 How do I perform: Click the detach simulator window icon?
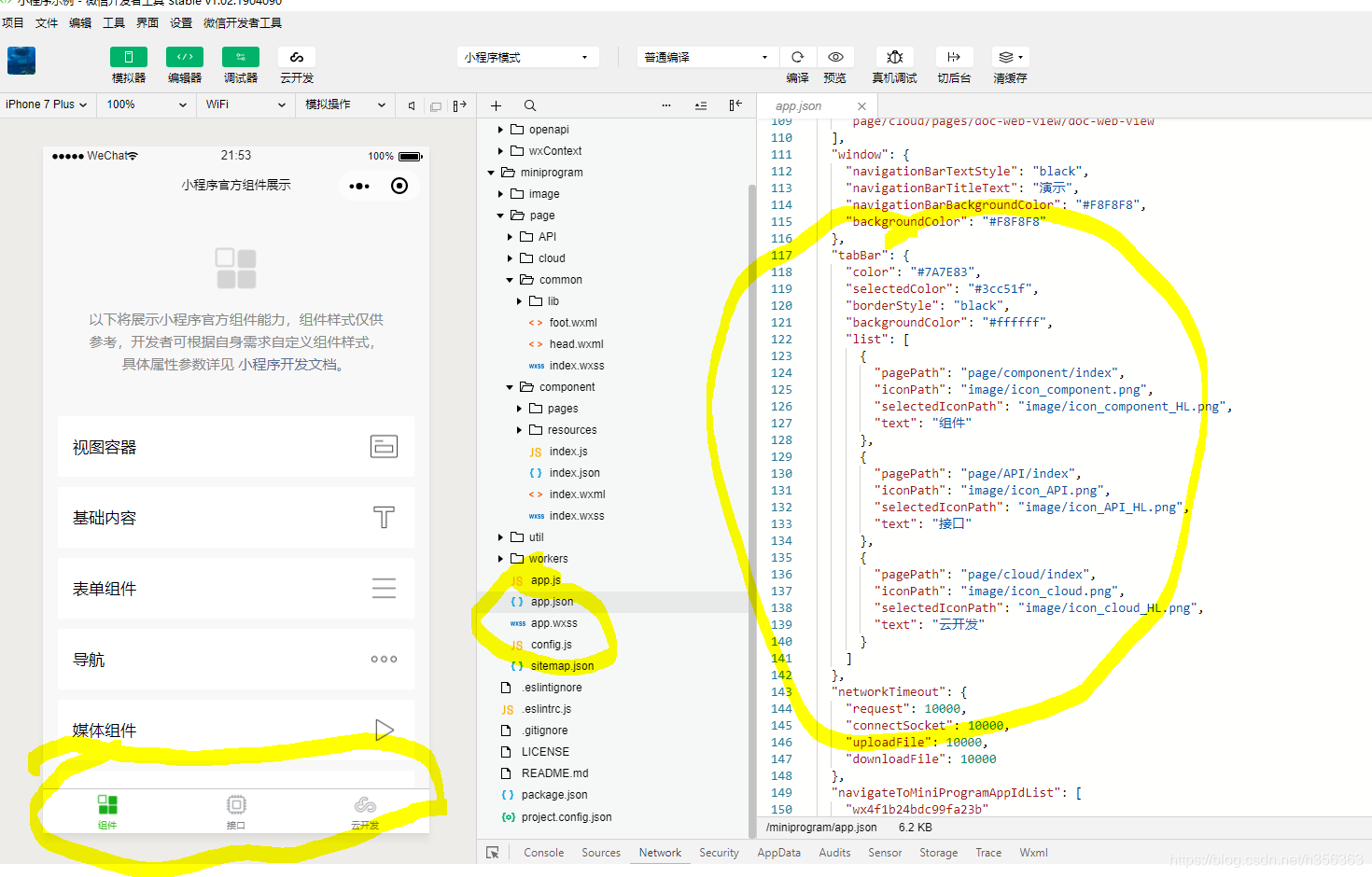coord(436,106)
